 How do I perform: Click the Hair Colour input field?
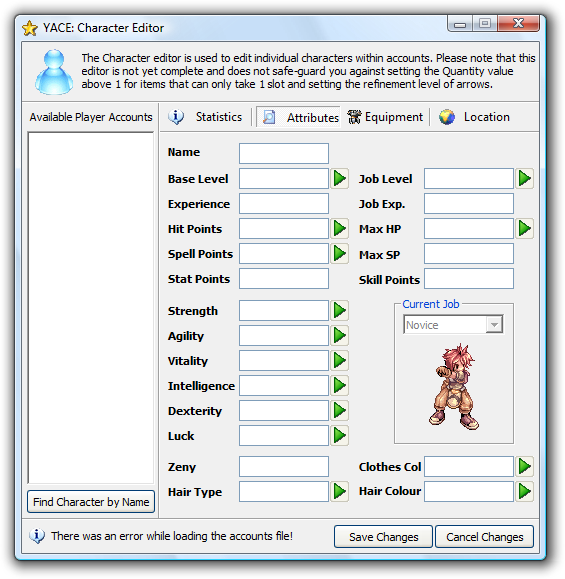click(x=469, y=491)
